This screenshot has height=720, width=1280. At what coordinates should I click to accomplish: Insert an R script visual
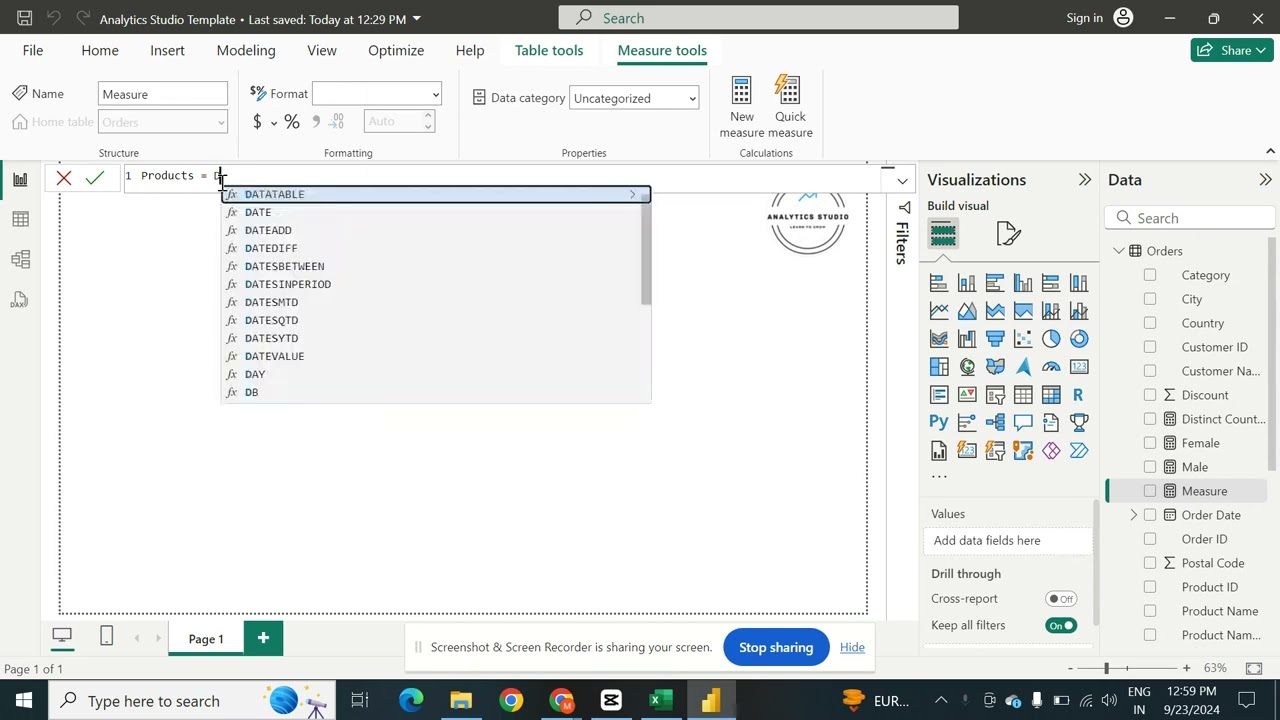[1079, 395]
